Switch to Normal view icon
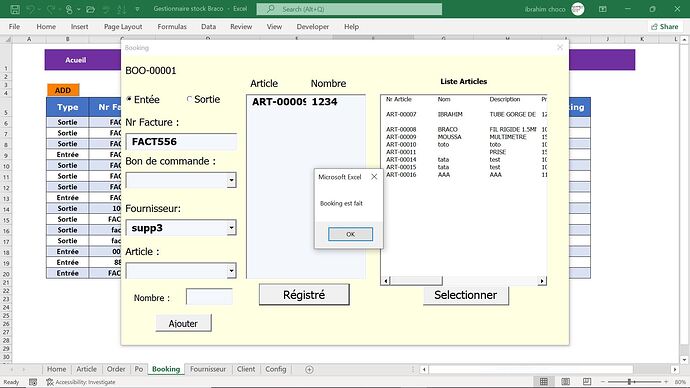Image resolution: width=690 pixels, height=388 pixels. pyautogui.click(x=544, y=381)
